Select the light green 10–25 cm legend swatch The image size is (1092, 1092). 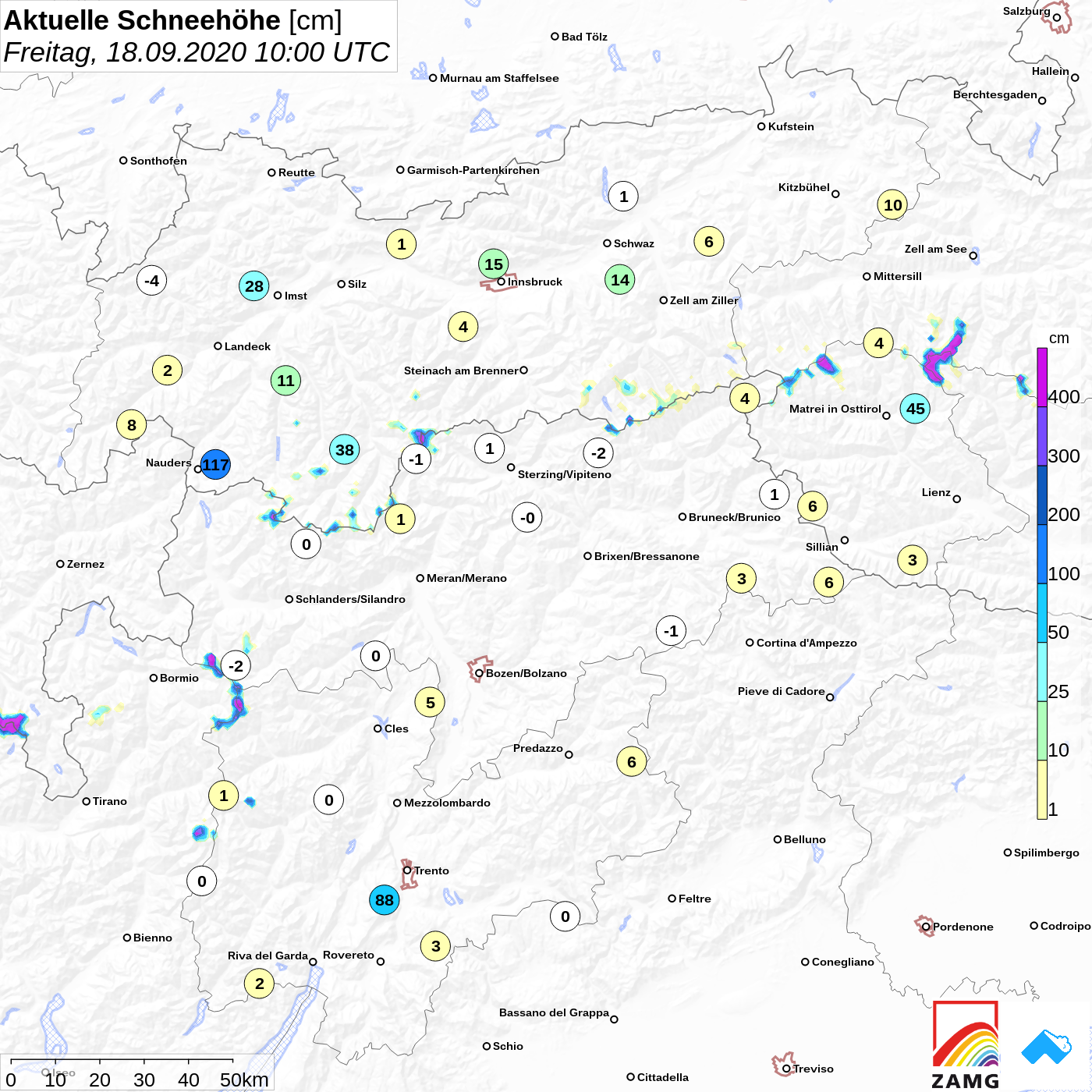tap(1042, 731)
